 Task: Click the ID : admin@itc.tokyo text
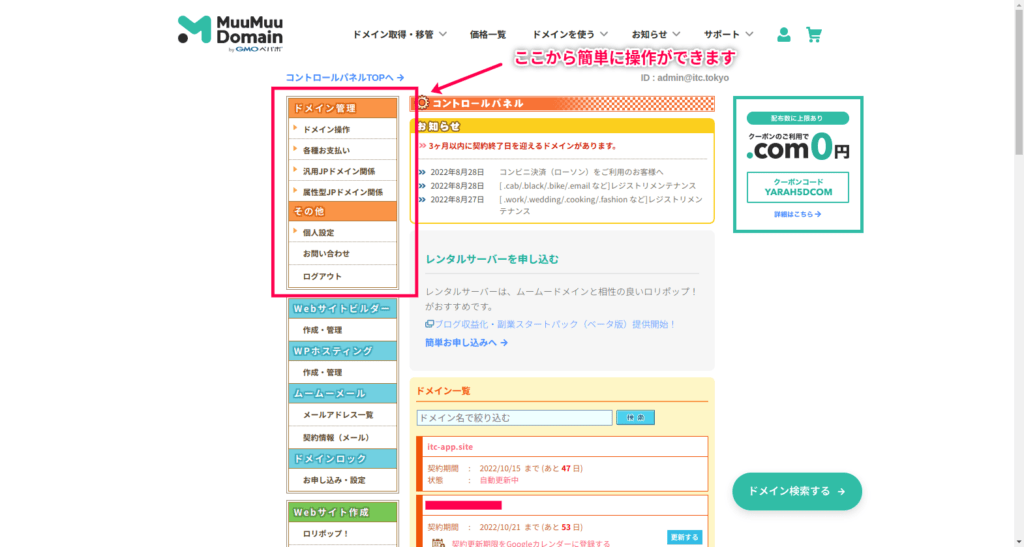tap(685, 78)
